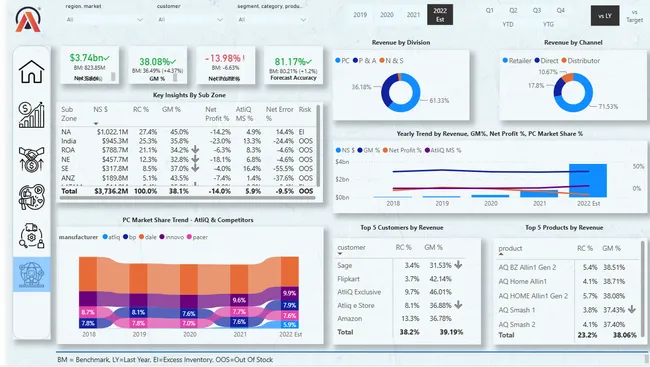Screen dimensions: 650x367
Task: Click the AQ Smash 2 product row
Action: (x=568, y=324)
